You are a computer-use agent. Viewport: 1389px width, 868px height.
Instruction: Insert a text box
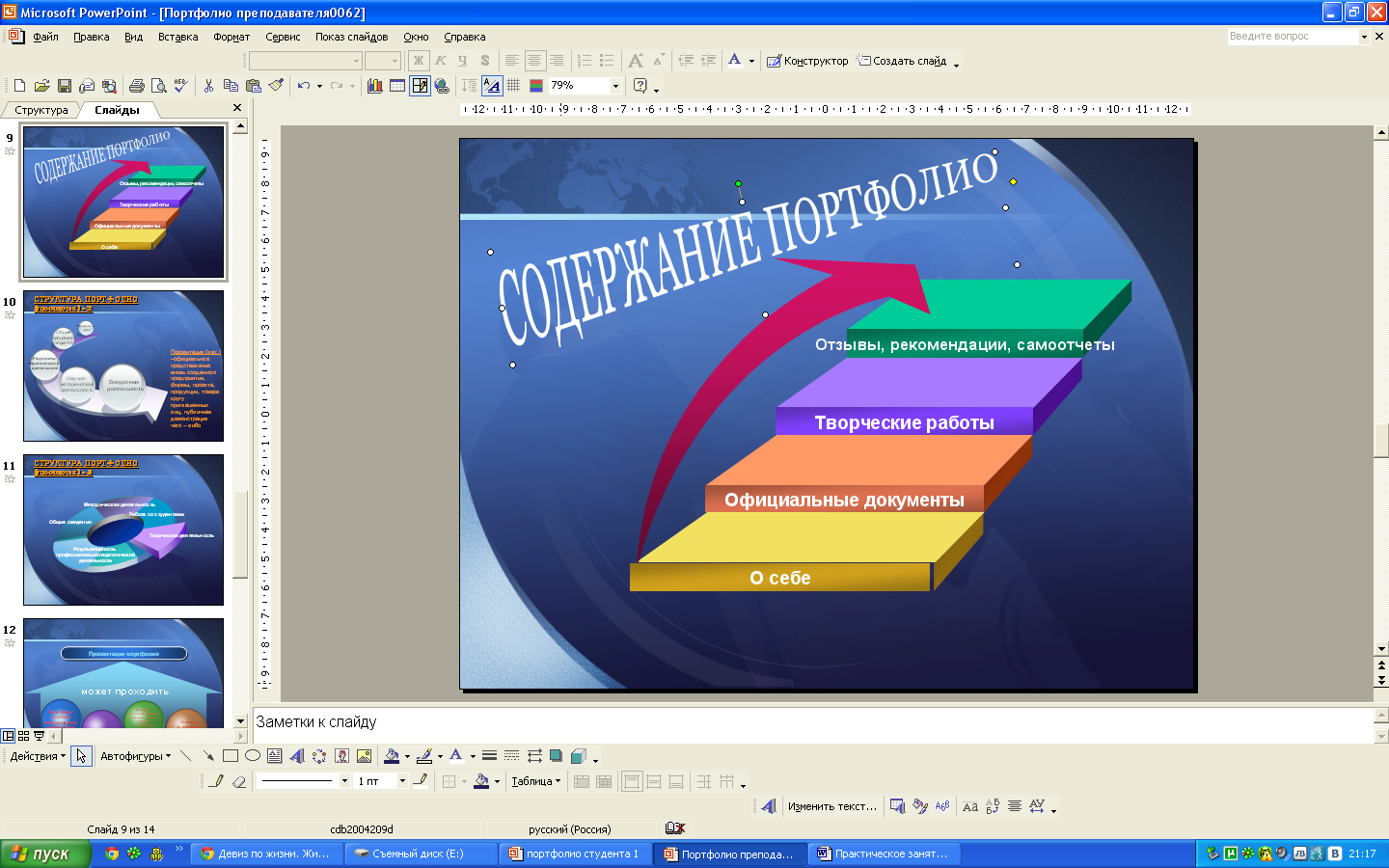click(275, 756)
